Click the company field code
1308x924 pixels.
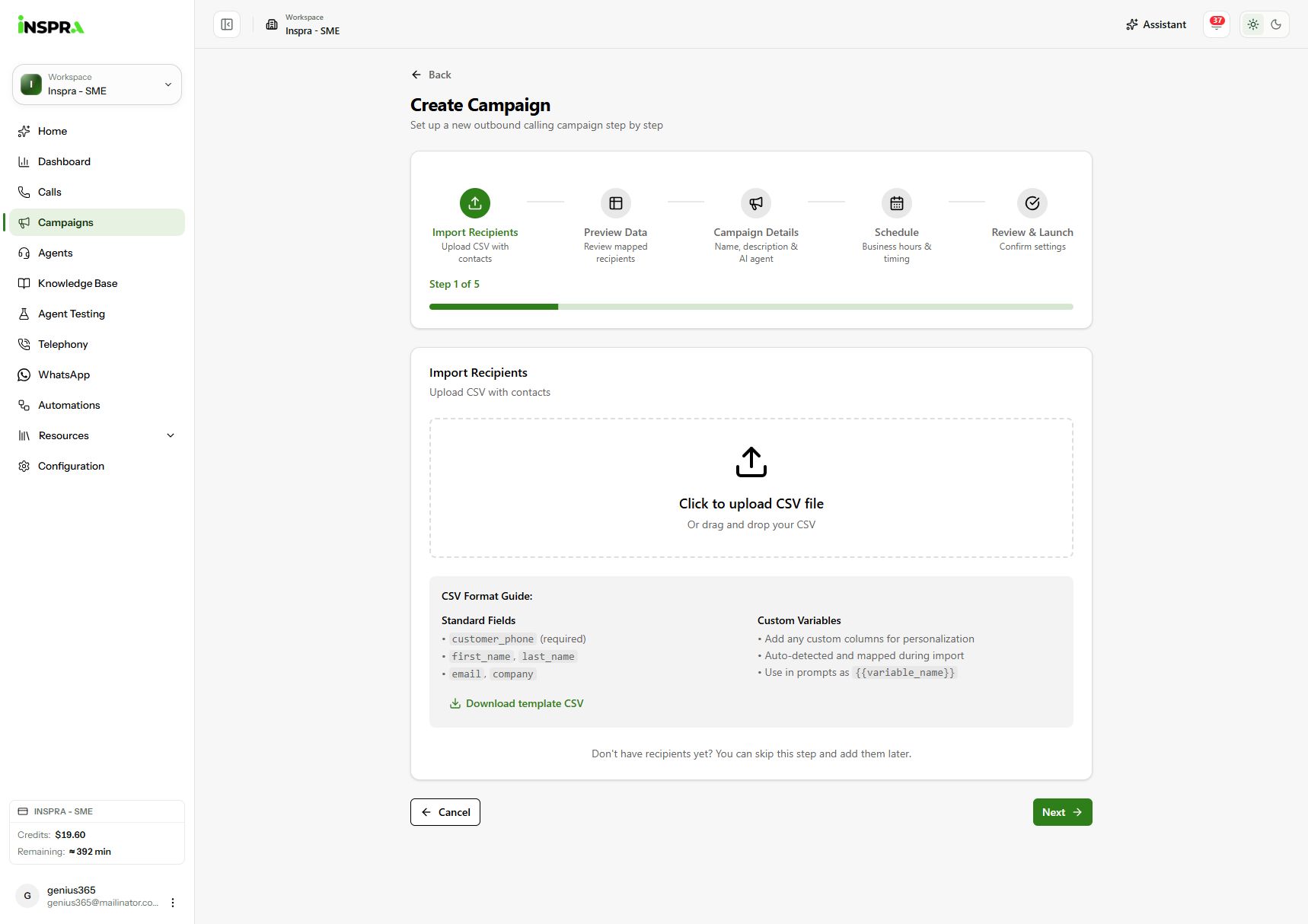513,674
